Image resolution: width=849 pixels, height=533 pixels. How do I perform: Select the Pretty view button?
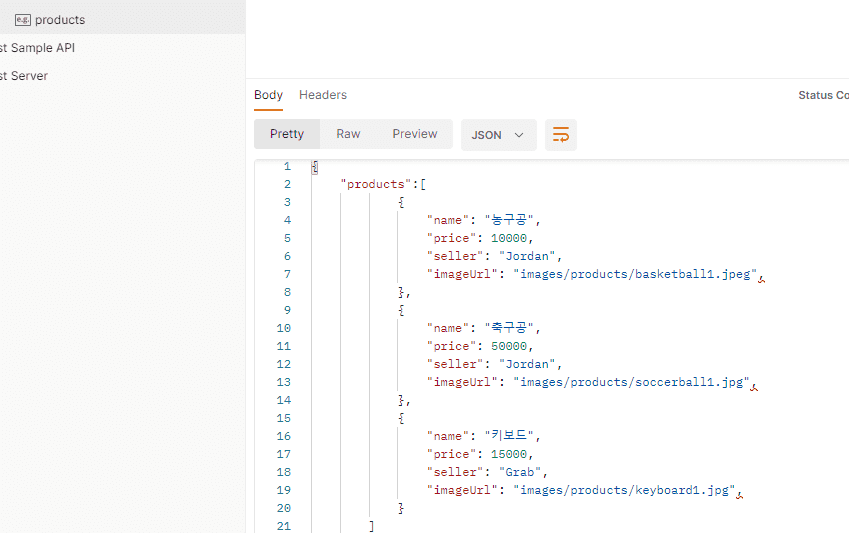[287, 134]
